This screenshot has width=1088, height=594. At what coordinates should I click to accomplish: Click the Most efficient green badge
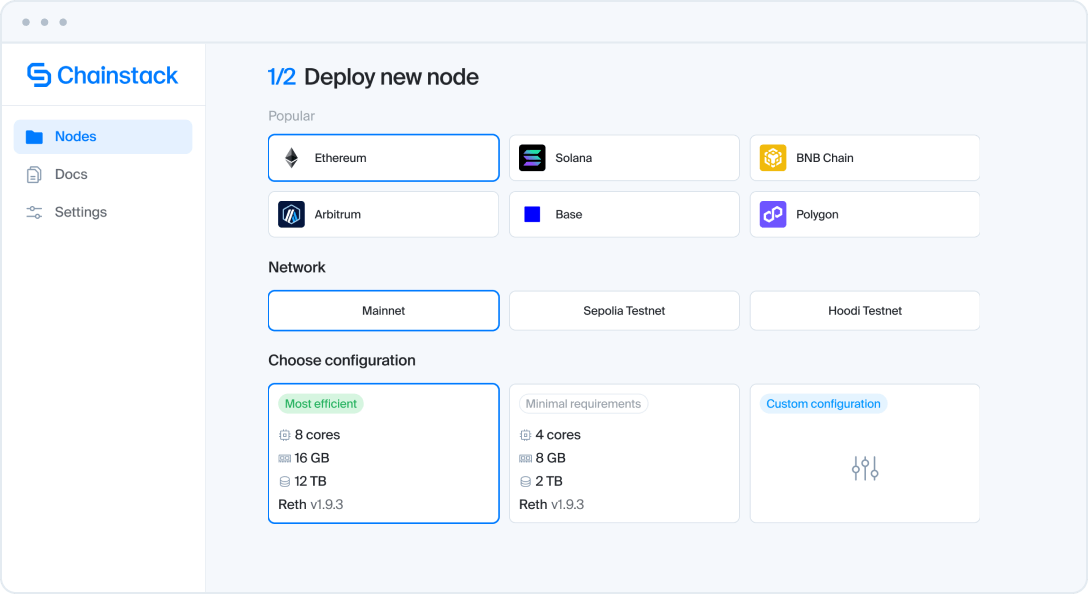point(321,404)
